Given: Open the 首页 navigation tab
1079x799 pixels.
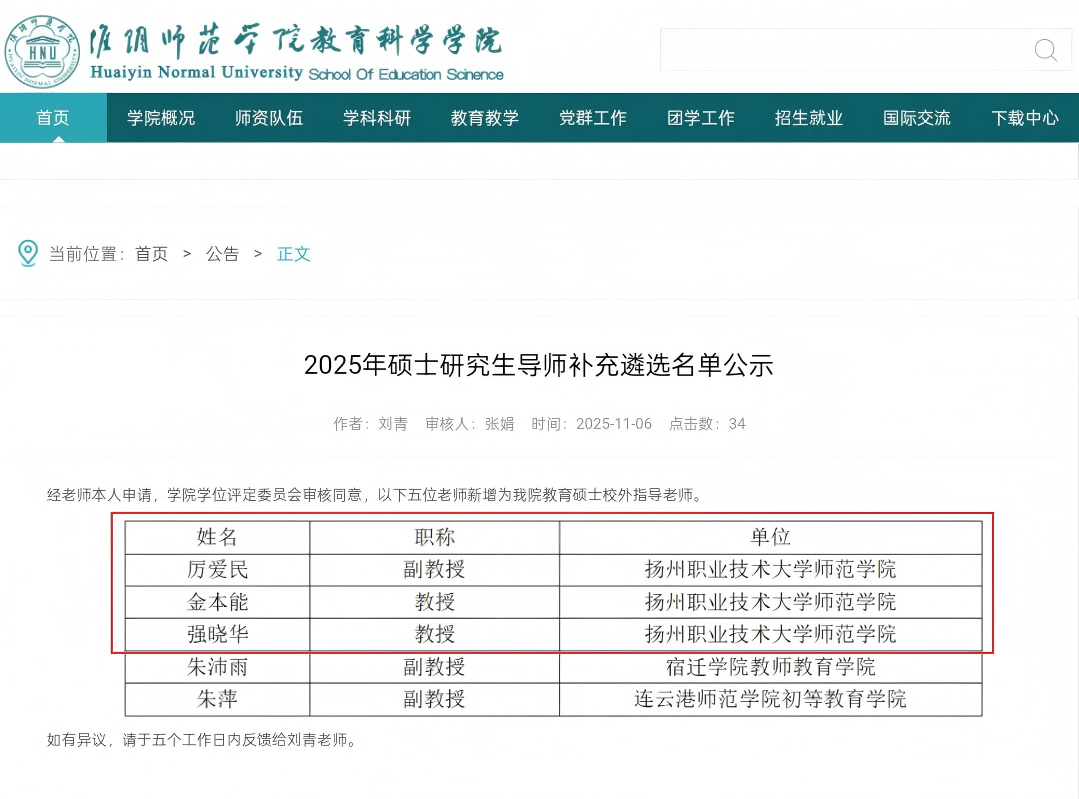Looking at the screenshot, I should pos(53,118).
